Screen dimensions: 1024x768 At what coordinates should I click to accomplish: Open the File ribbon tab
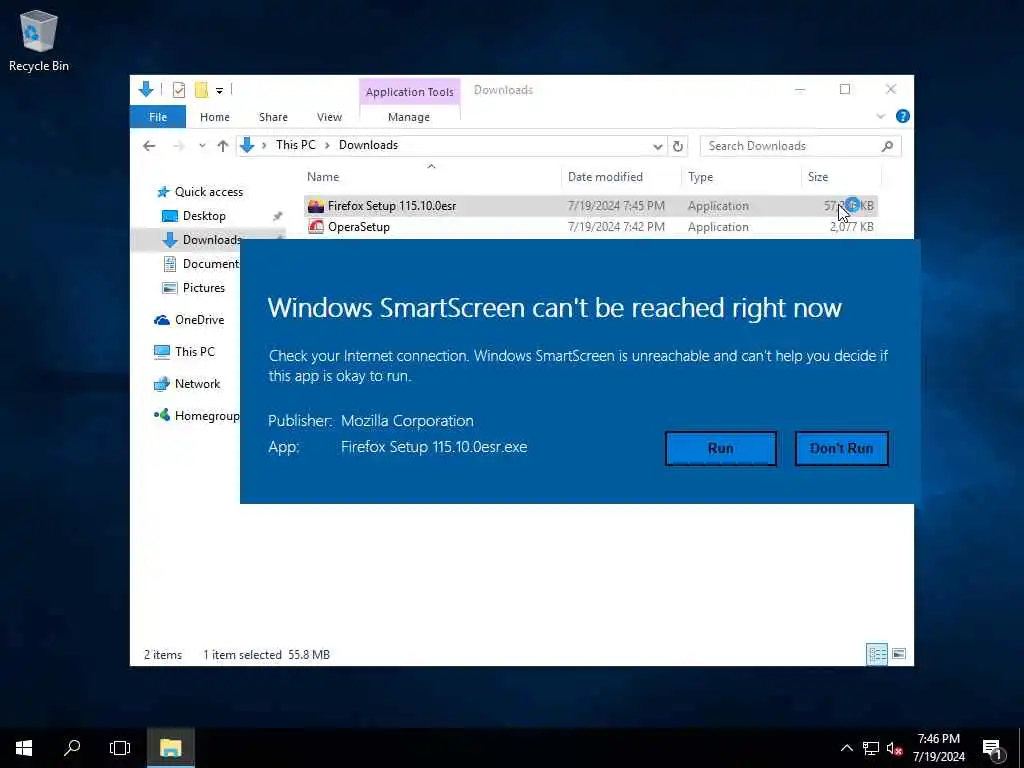point(158,117)
